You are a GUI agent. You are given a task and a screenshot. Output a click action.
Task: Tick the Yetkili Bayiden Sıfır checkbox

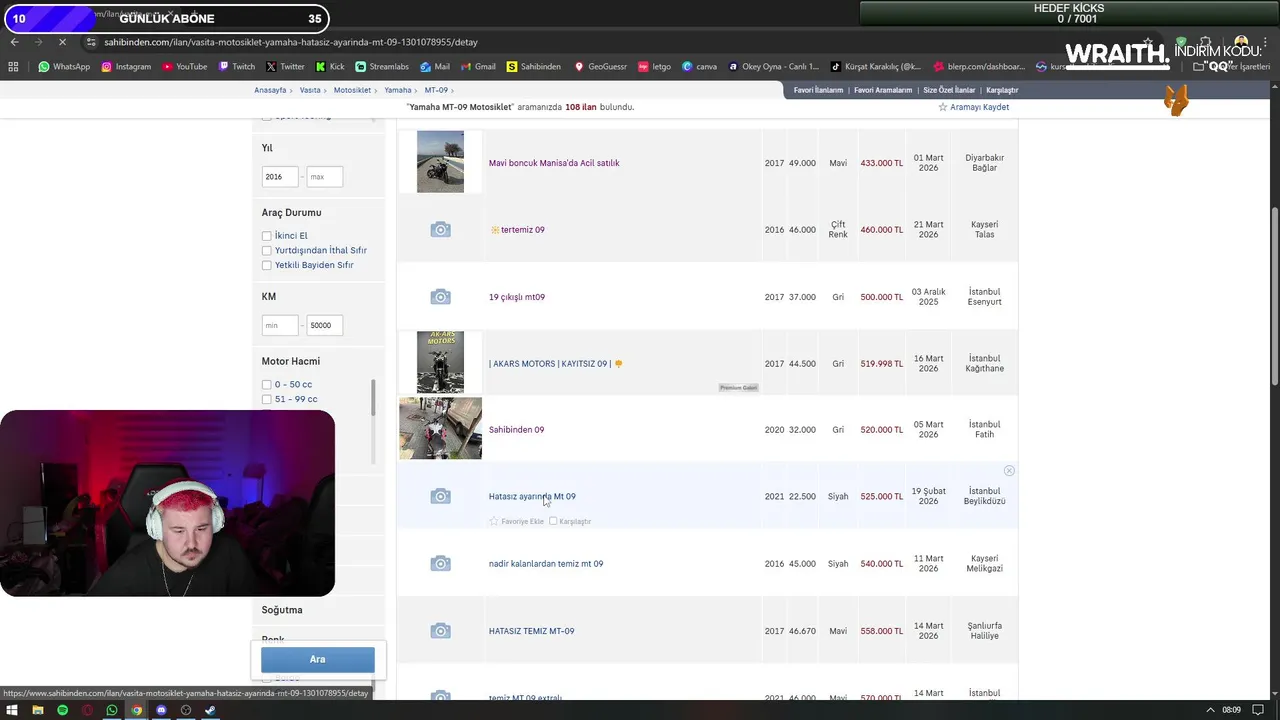coord(267,265)
